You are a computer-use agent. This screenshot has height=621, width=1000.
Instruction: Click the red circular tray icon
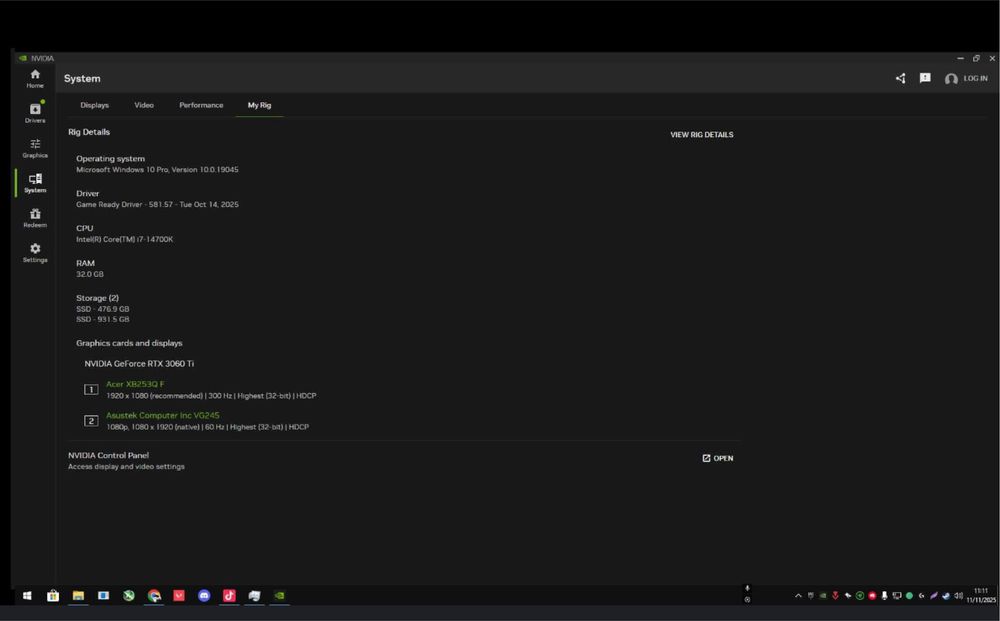coord(872,595)
